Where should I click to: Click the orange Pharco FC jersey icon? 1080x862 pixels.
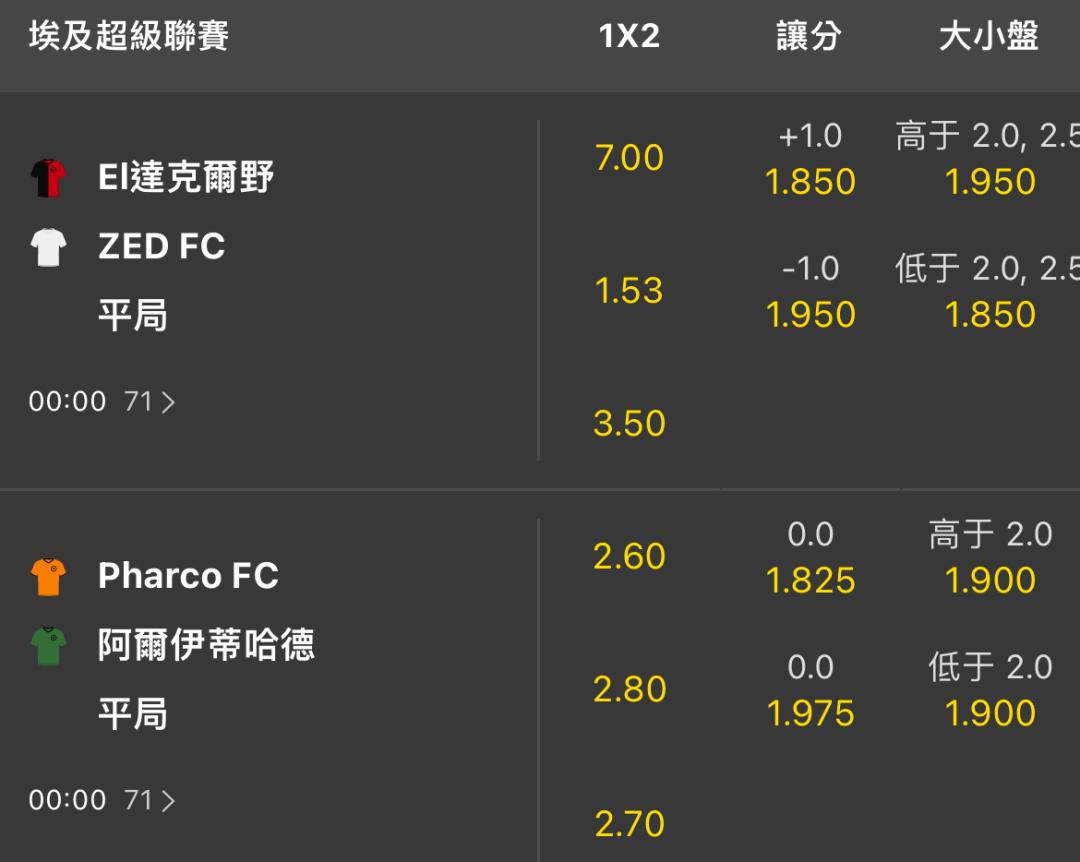pyautogui.click(x=48, y=576)
